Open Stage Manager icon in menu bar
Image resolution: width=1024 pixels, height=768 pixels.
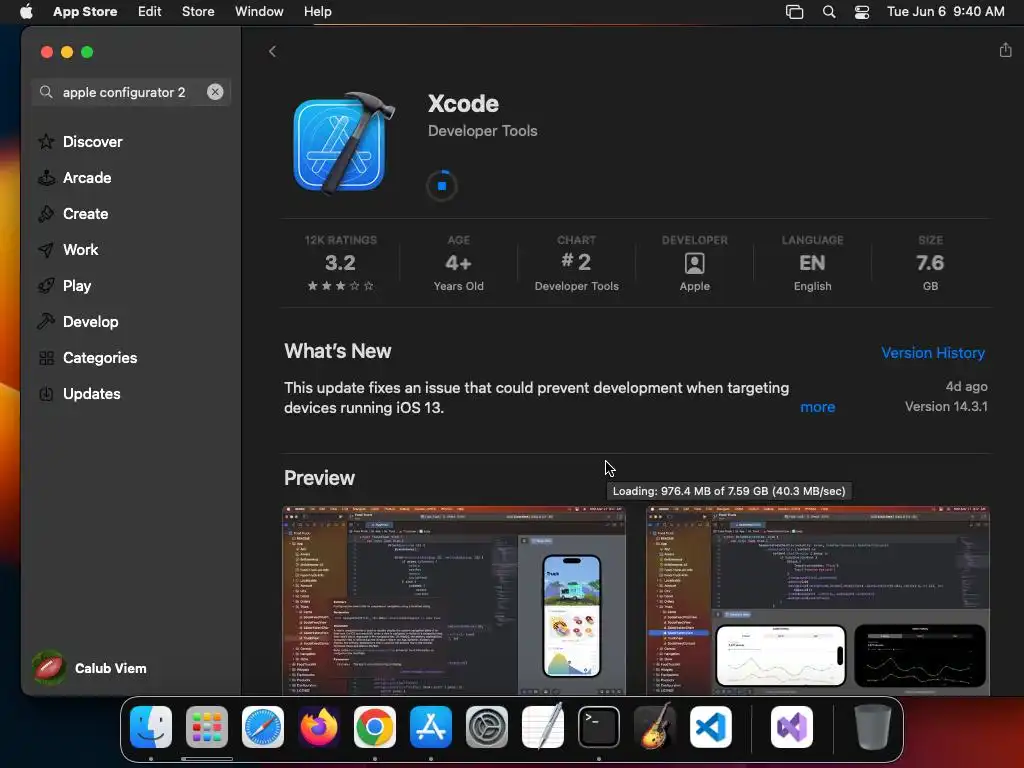794,12
